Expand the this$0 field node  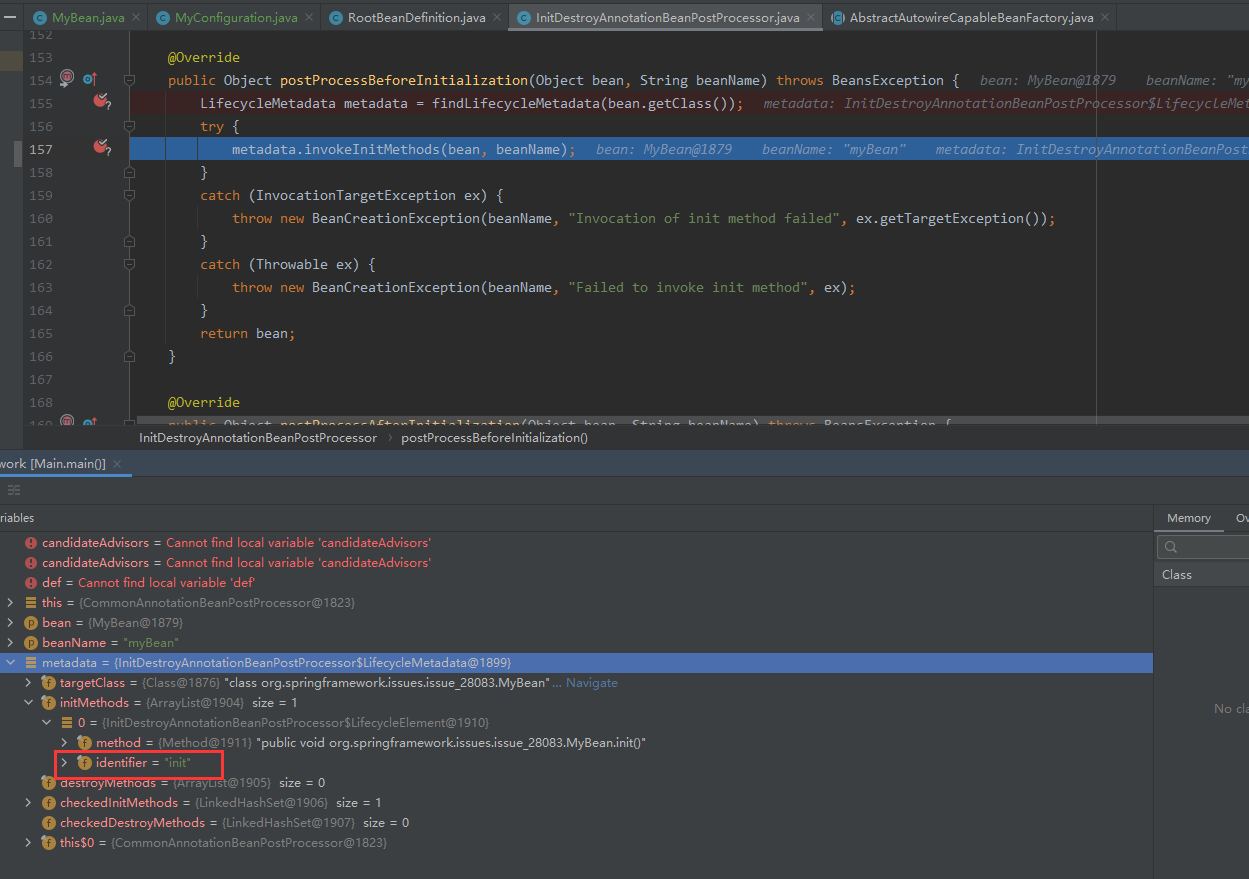[29, 843]
